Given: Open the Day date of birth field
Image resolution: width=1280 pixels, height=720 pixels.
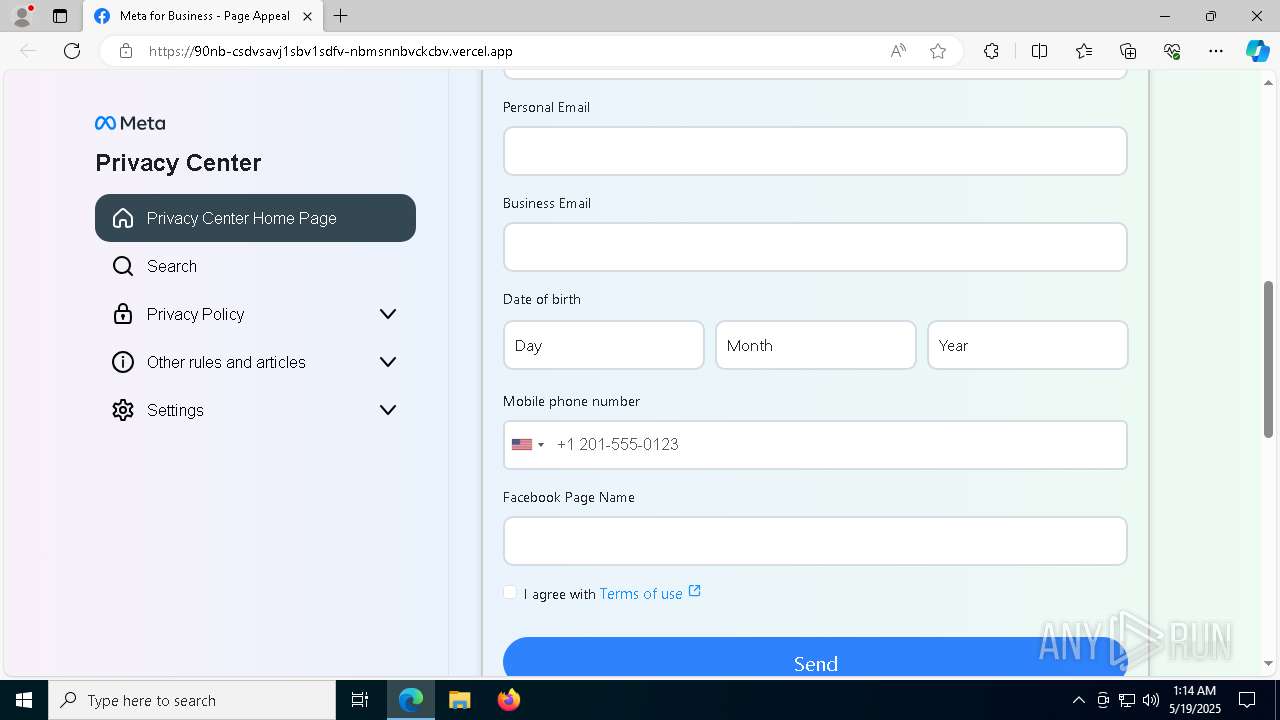Looking at the screenshot, I should 604,345.
